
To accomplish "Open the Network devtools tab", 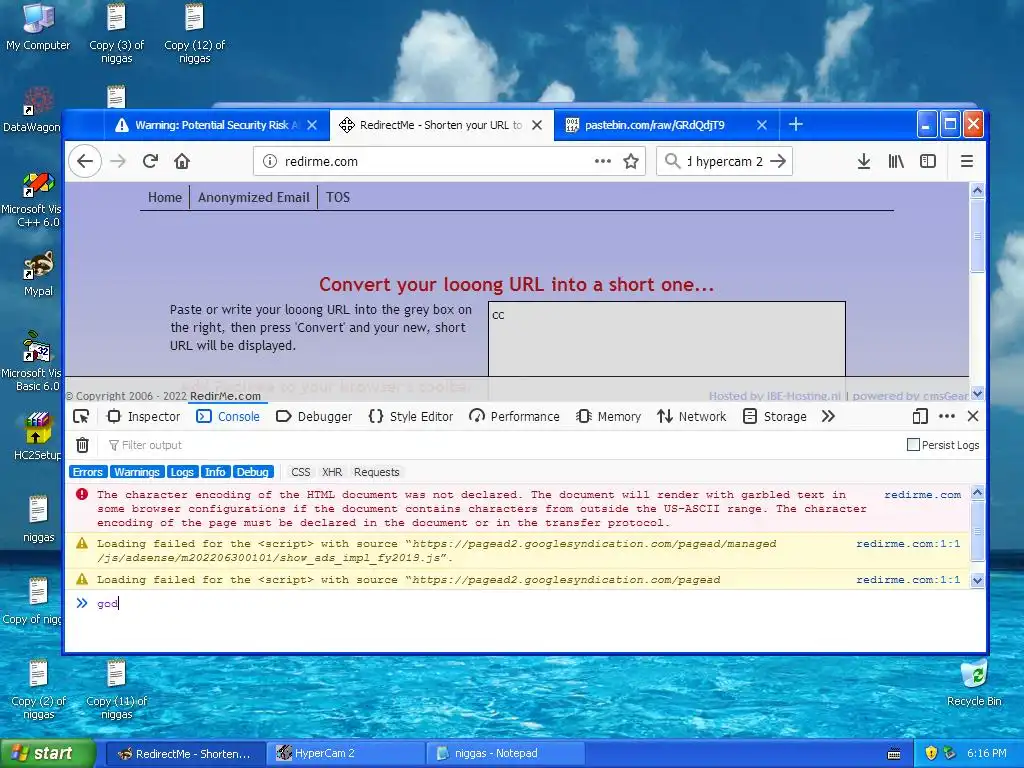I will (x=692, y=417).
